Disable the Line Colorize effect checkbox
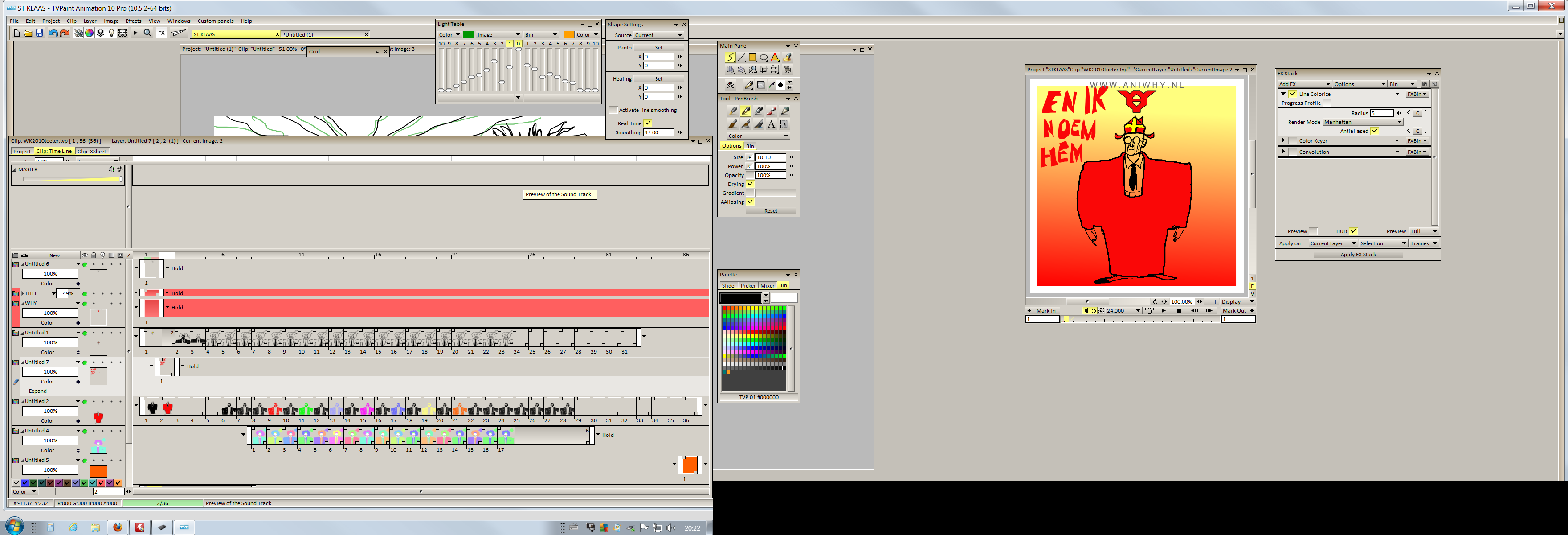This screenshot has height=535, width=1568. [x=1293, y=94]
